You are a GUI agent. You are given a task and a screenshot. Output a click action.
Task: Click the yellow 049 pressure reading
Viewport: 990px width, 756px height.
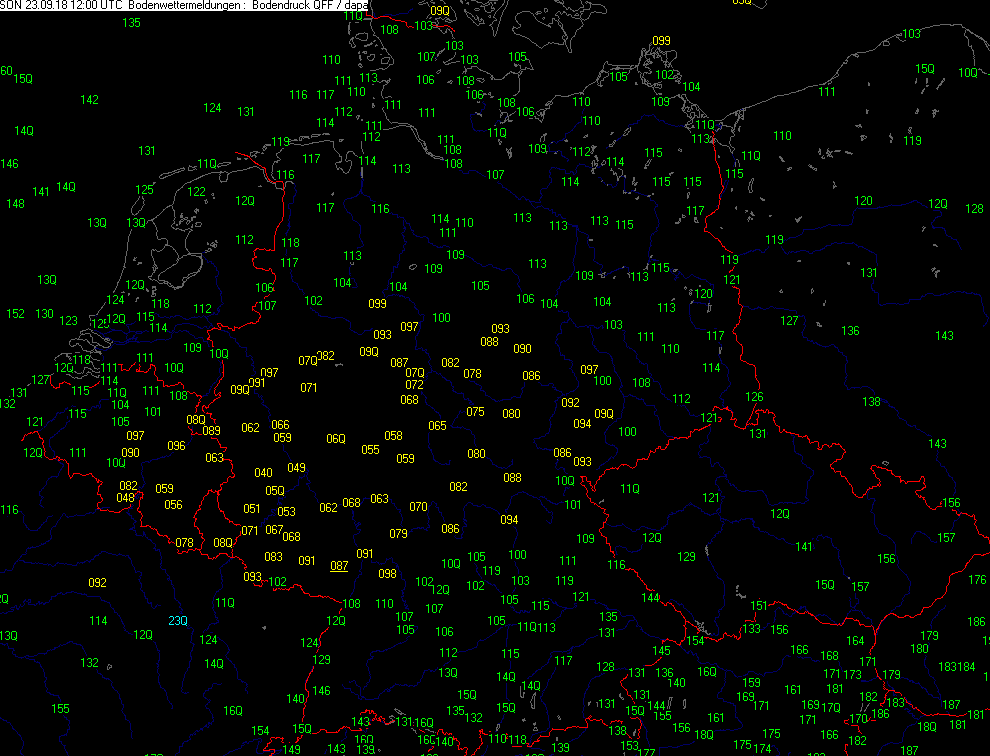pos(296,468)
